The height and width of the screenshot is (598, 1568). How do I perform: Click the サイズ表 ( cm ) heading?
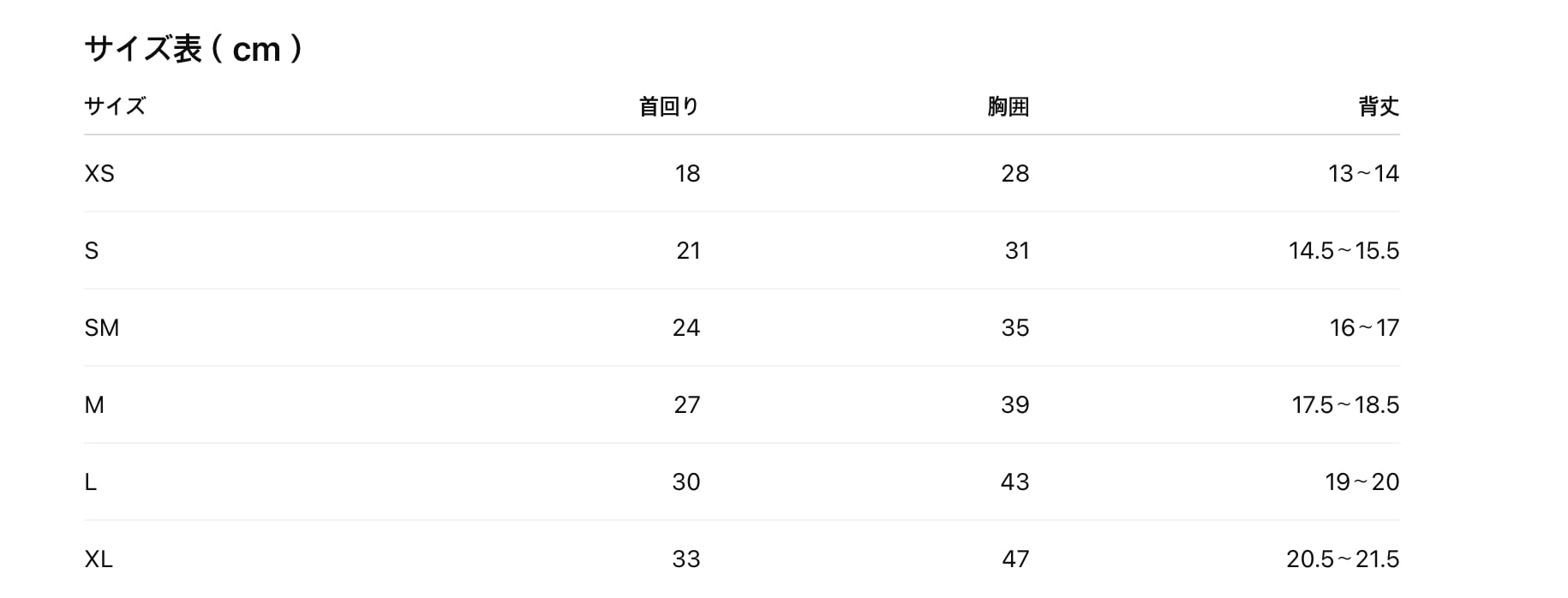[x=194, y=50]
